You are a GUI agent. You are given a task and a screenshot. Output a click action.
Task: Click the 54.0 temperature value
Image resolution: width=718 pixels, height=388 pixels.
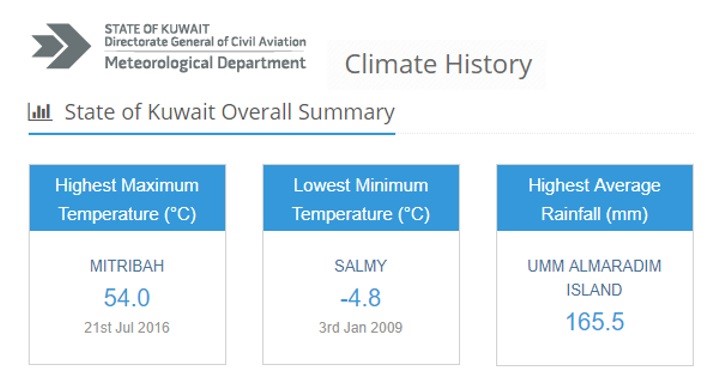tap(127, 298)
